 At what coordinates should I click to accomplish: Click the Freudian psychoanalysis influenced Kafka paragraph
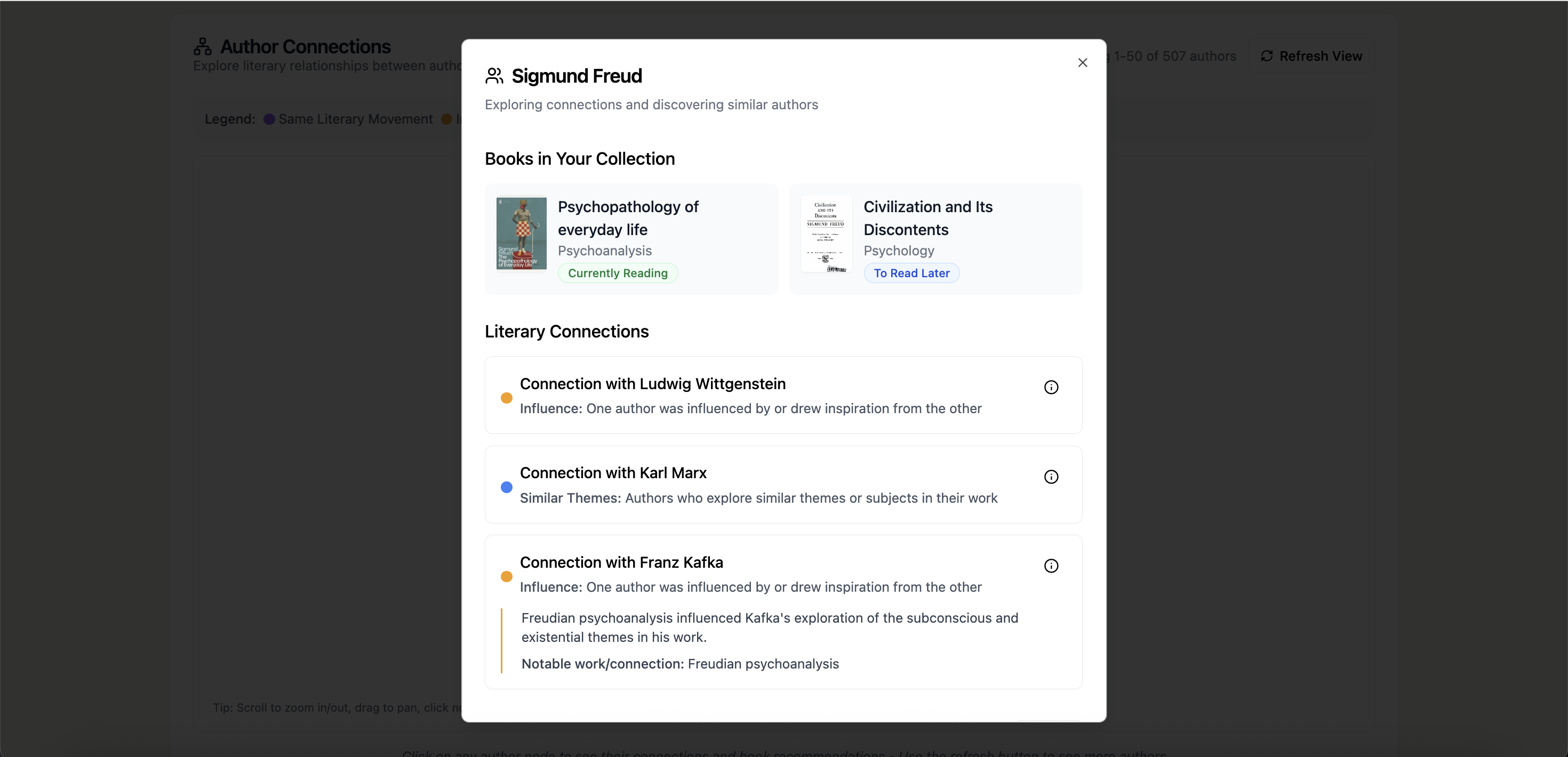[x=770, y=627]
